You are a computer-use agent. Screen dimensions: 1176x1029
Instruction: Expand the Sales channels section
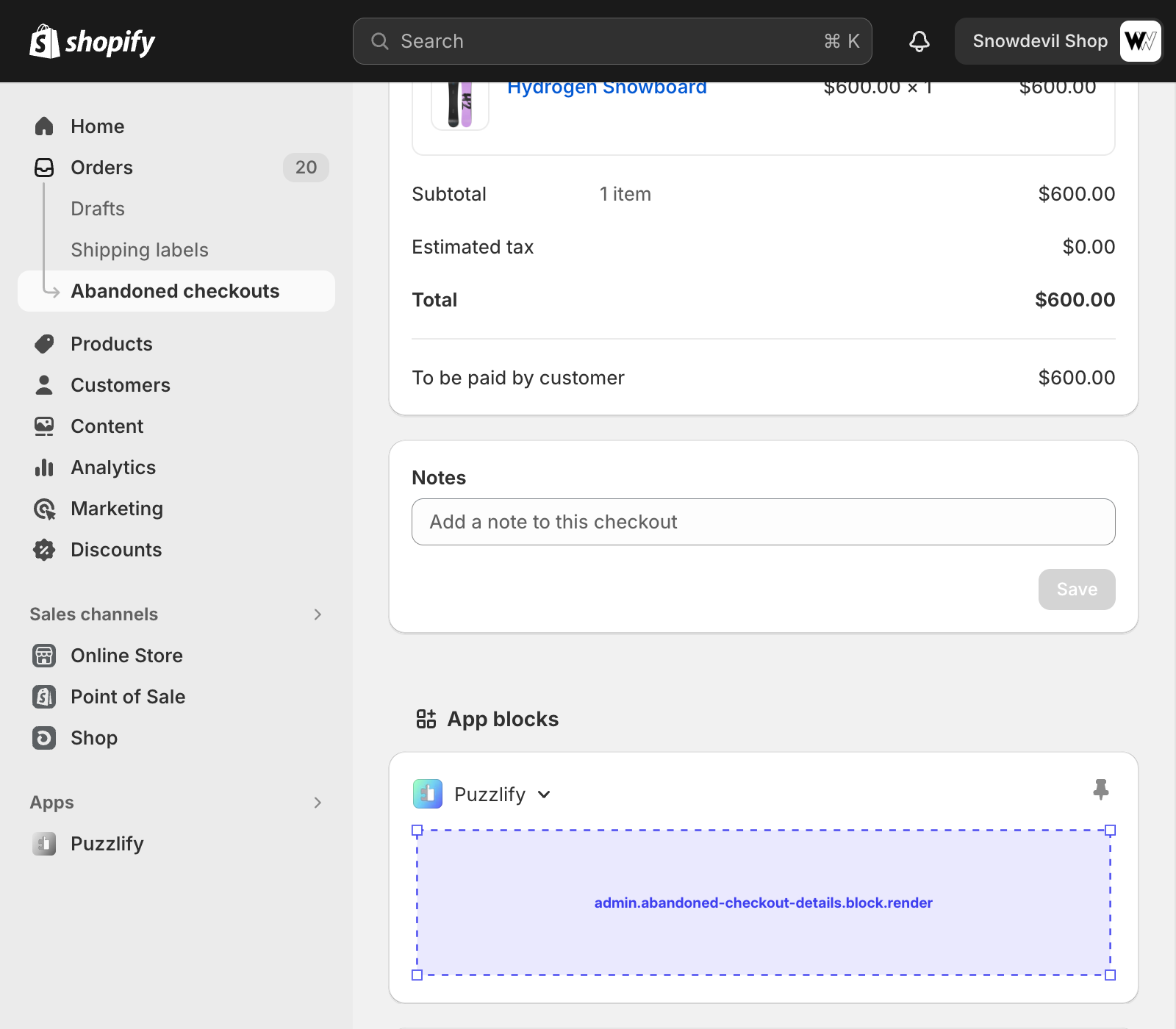click(318, 614)
